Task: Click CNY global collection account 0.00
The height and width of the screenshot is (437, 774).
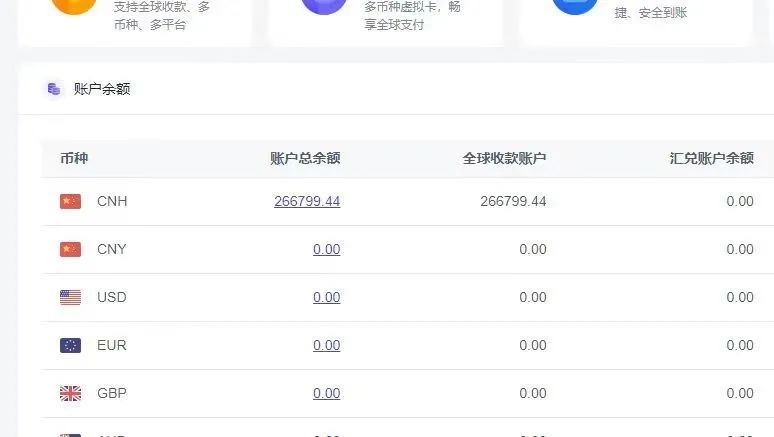Action: [533, 249]
